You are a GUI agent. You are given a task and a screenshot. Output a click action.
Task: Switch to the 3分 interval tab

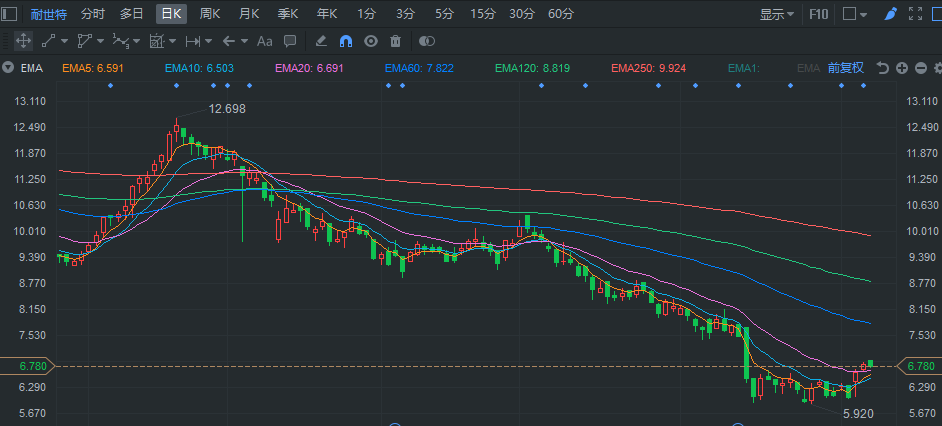406,14
